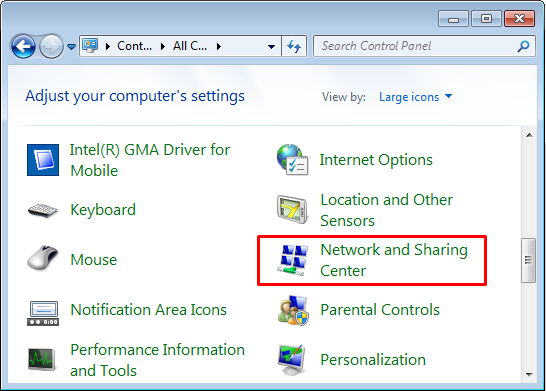Select 'Cont...' breadcrumb in address bar
The height and width of the screenshot is (391, 546).
pyautogui.click(x=134, y=46)
